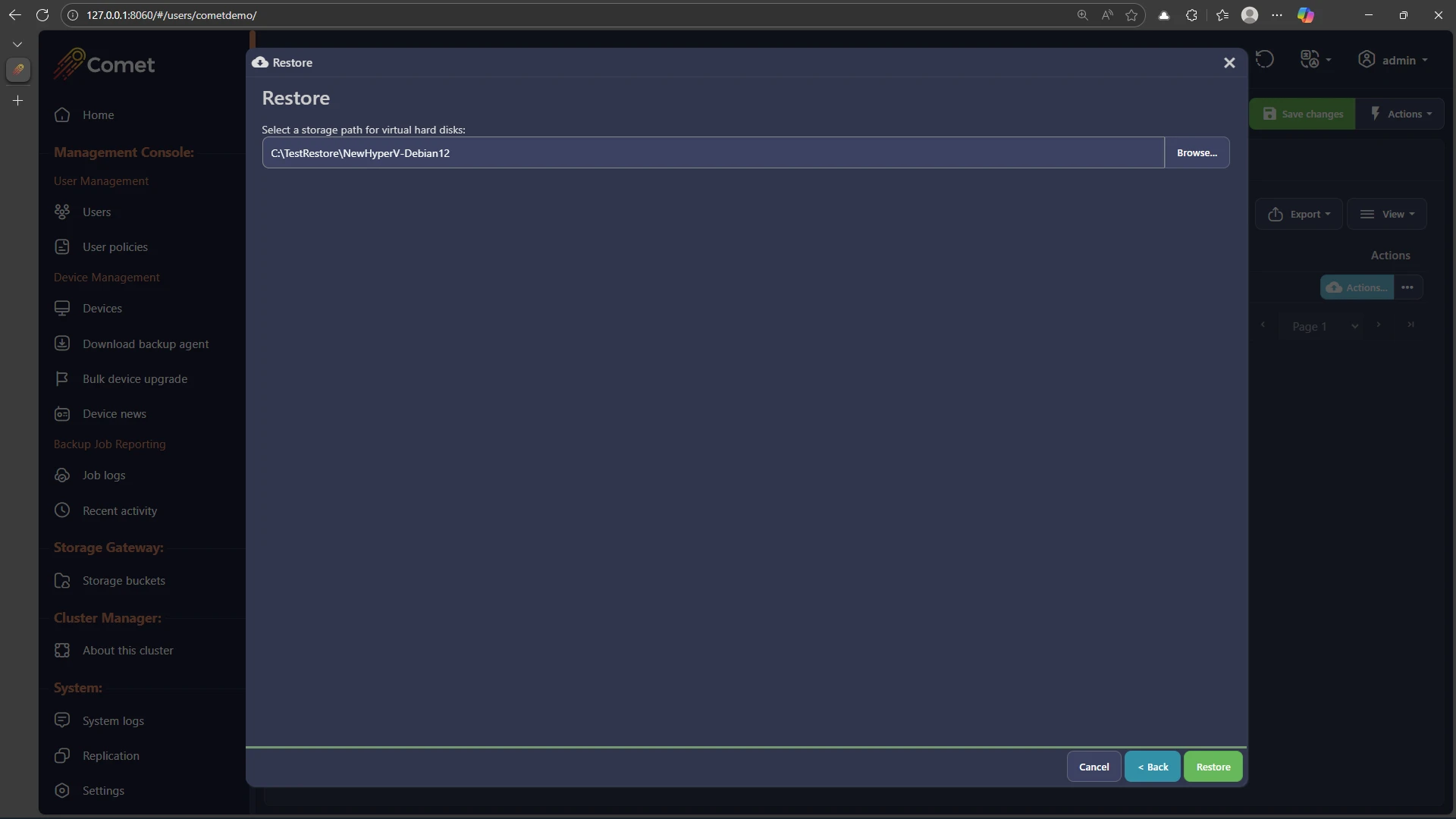
Task: Open browser profile avatar
Action: (x=1250, y=15)
